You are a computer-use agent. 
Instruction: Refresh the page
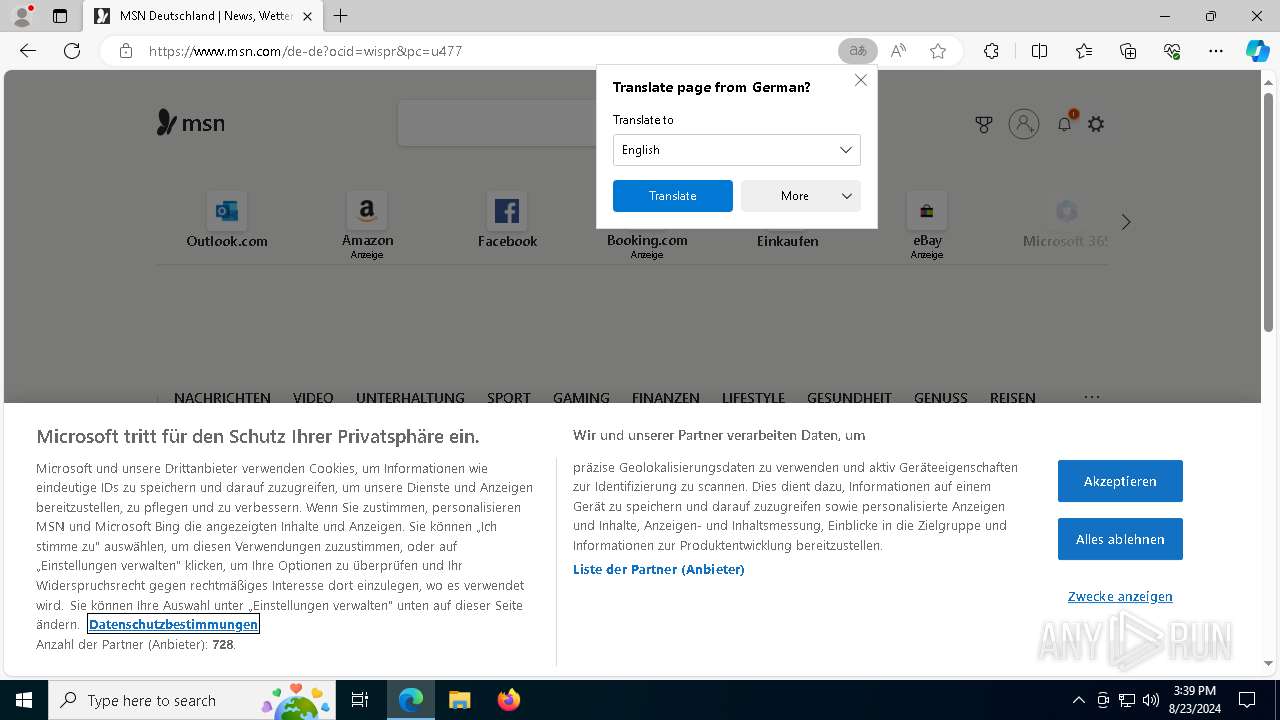[72, 51]
